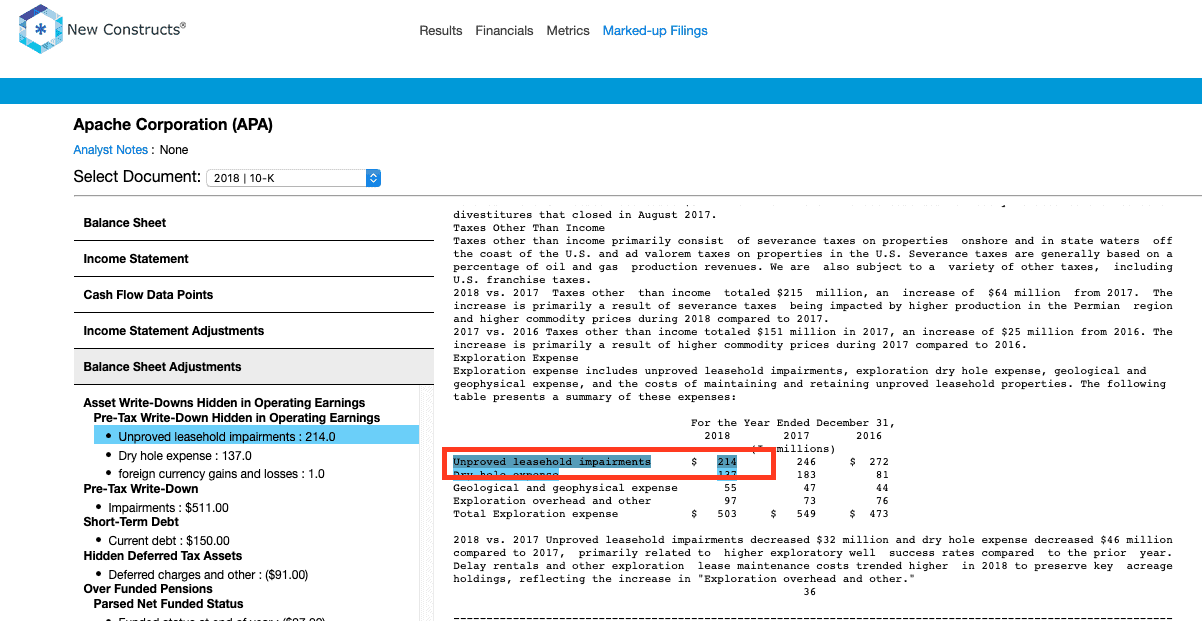Click highlighted Unproved leasehold impairments text in filing
Viewport: 1202px width, 621px height.
[x=551, y=462]
